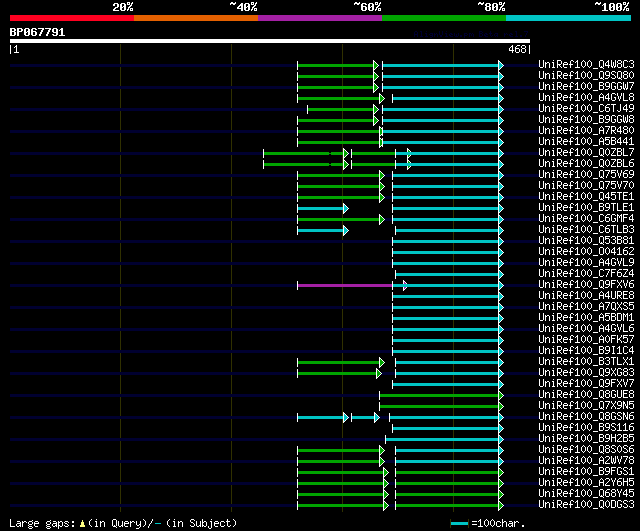Click the green ~80% legend segment
Viewport: 640px width, 531px height.
444,18
